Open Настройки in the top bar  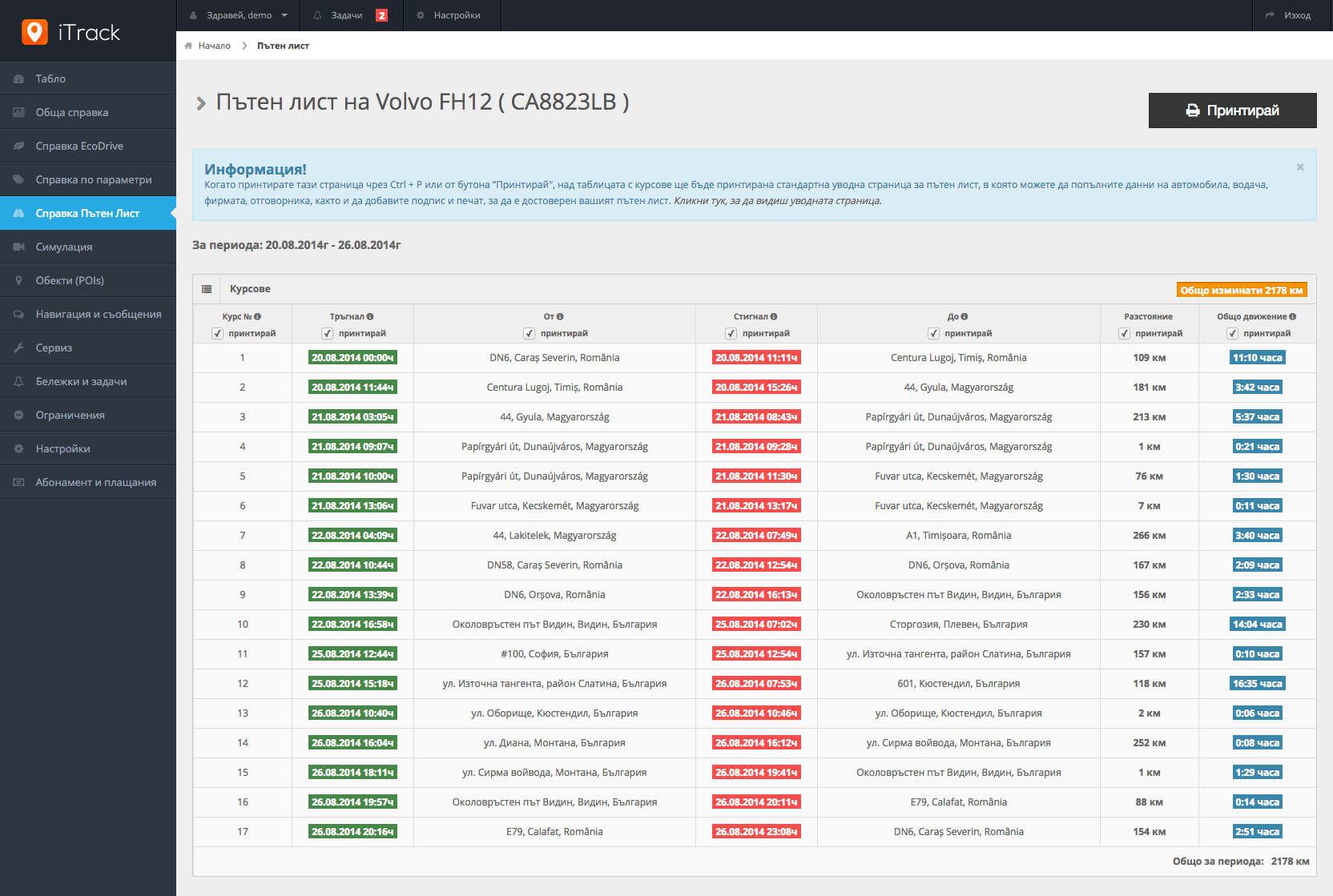(452, 15)
